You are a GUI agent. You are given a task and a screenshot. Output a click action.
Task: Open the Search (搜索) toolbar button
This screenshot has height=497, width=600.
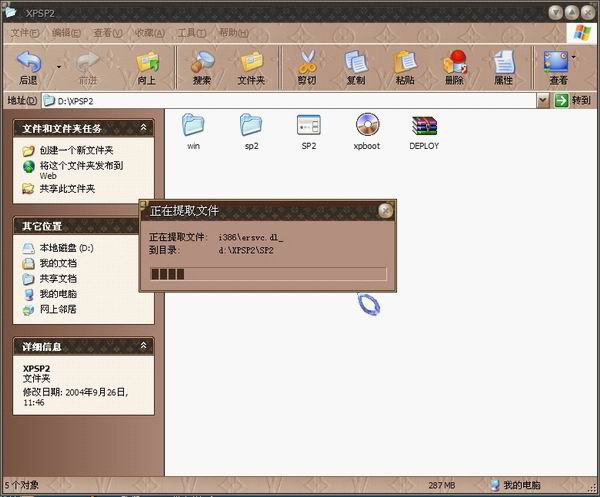(x=202, y=68)
